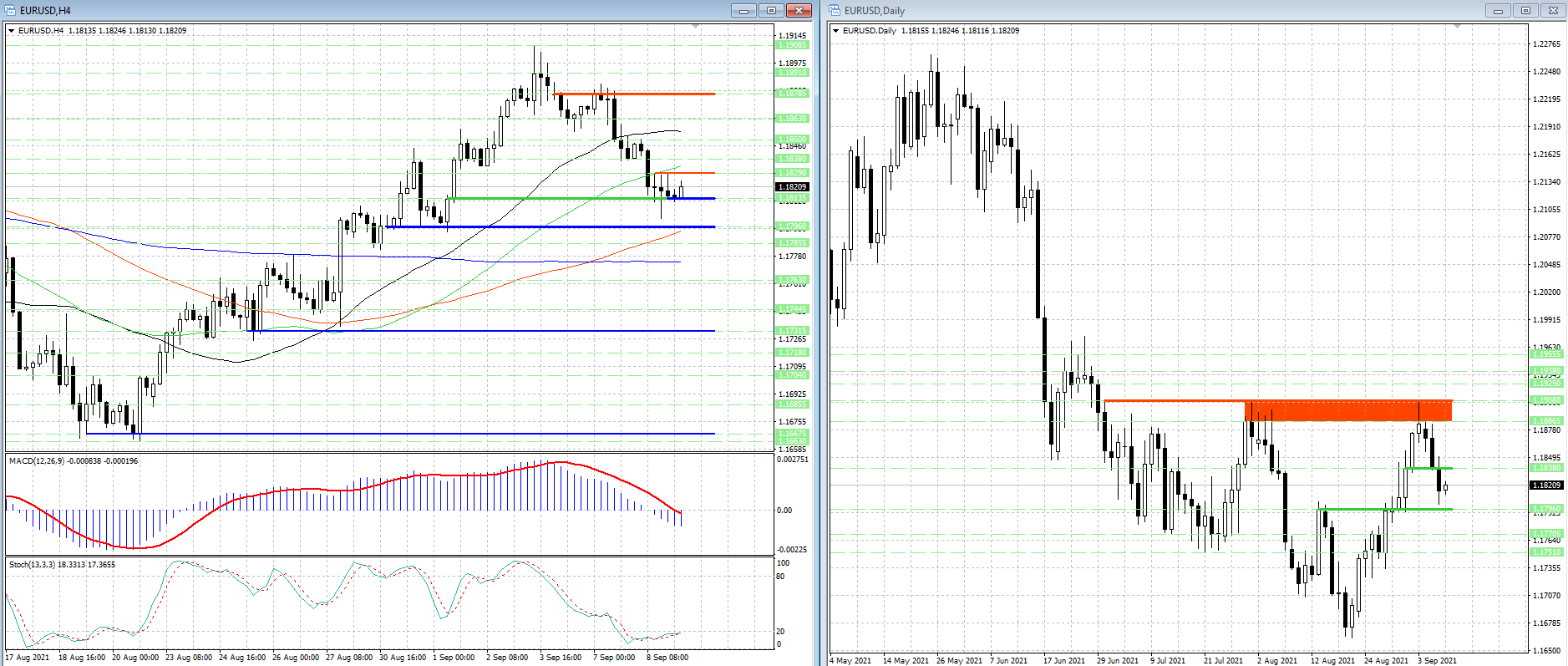Click the 80 level on Stochastic scale
Viewport: 1568px width, 666px height.
[781, 577]
